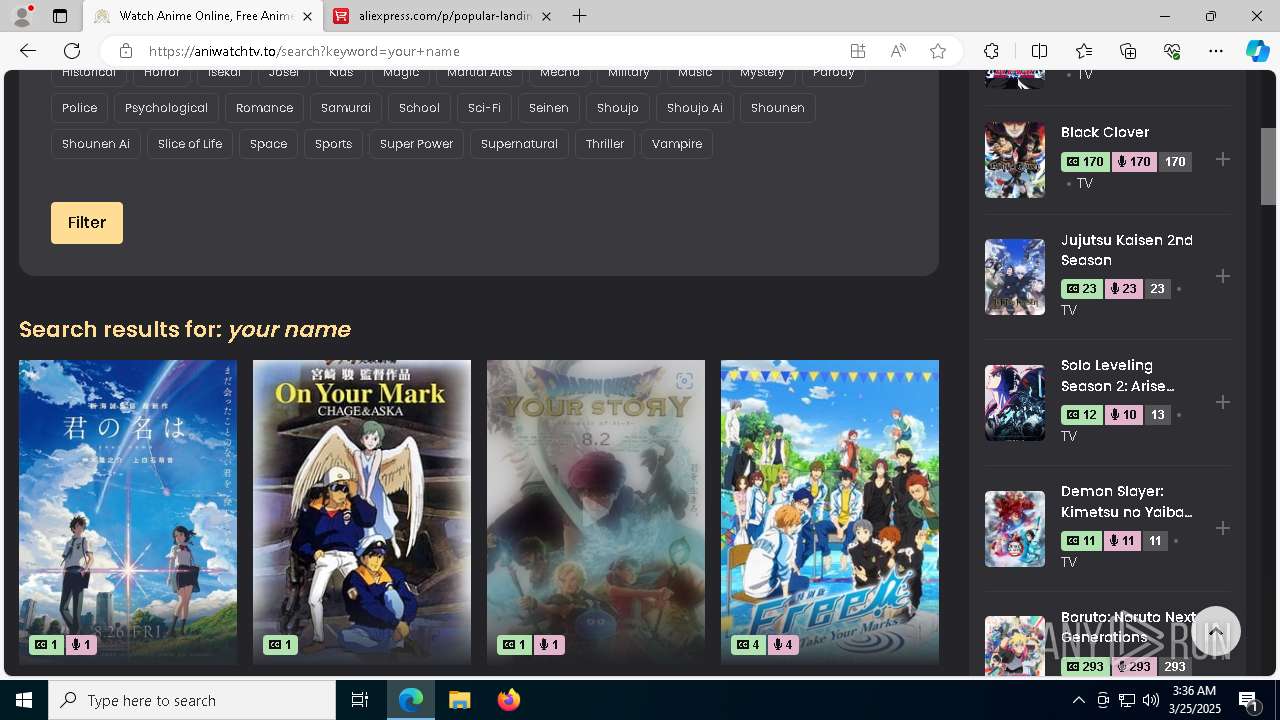Image resolution: width=1280 pixels, height=720 pixels.
Task: Click the page vertical scrollbar thumb
Action: (1268, 166)
